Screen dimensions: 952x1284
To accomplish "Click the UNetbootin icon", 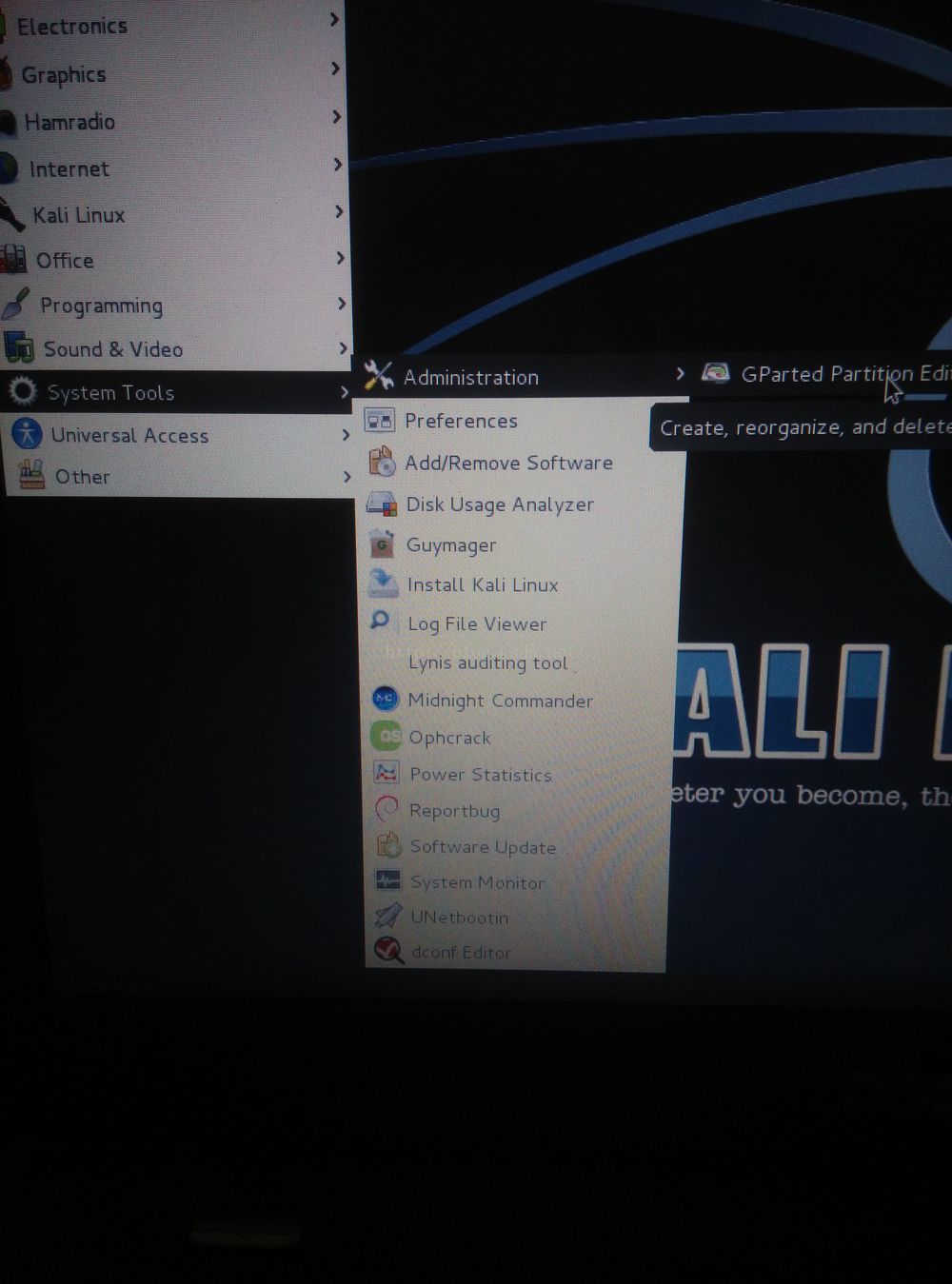I will [387, 916].
